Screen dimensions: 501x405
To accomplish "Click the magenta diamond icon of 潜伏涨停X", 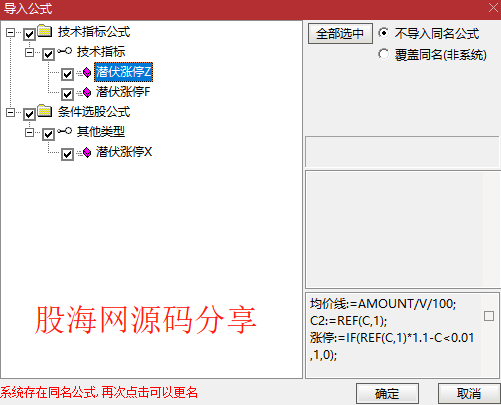I will (87, 152).
